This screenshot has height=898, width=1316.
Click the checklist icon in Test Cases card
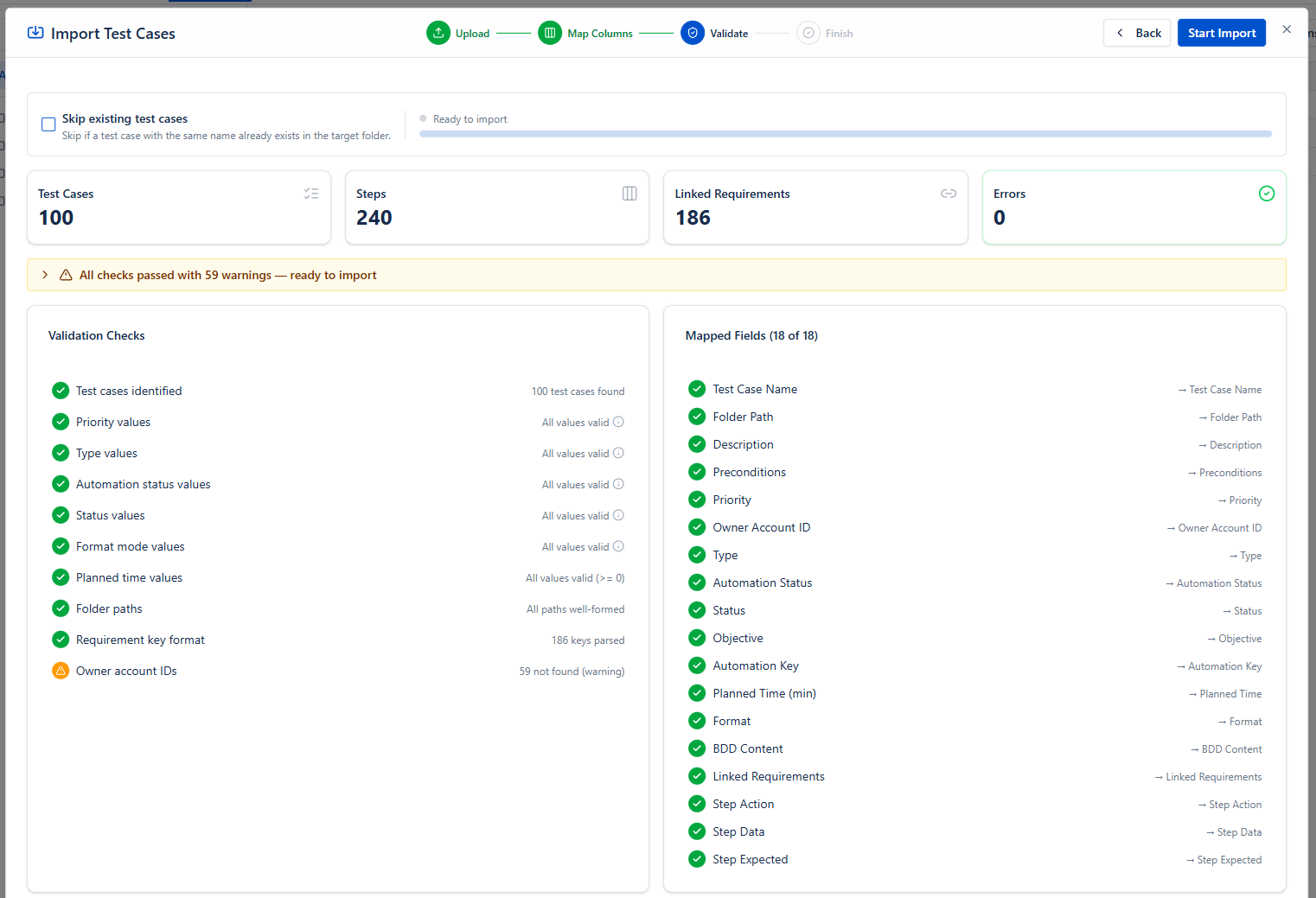[311, 194]
